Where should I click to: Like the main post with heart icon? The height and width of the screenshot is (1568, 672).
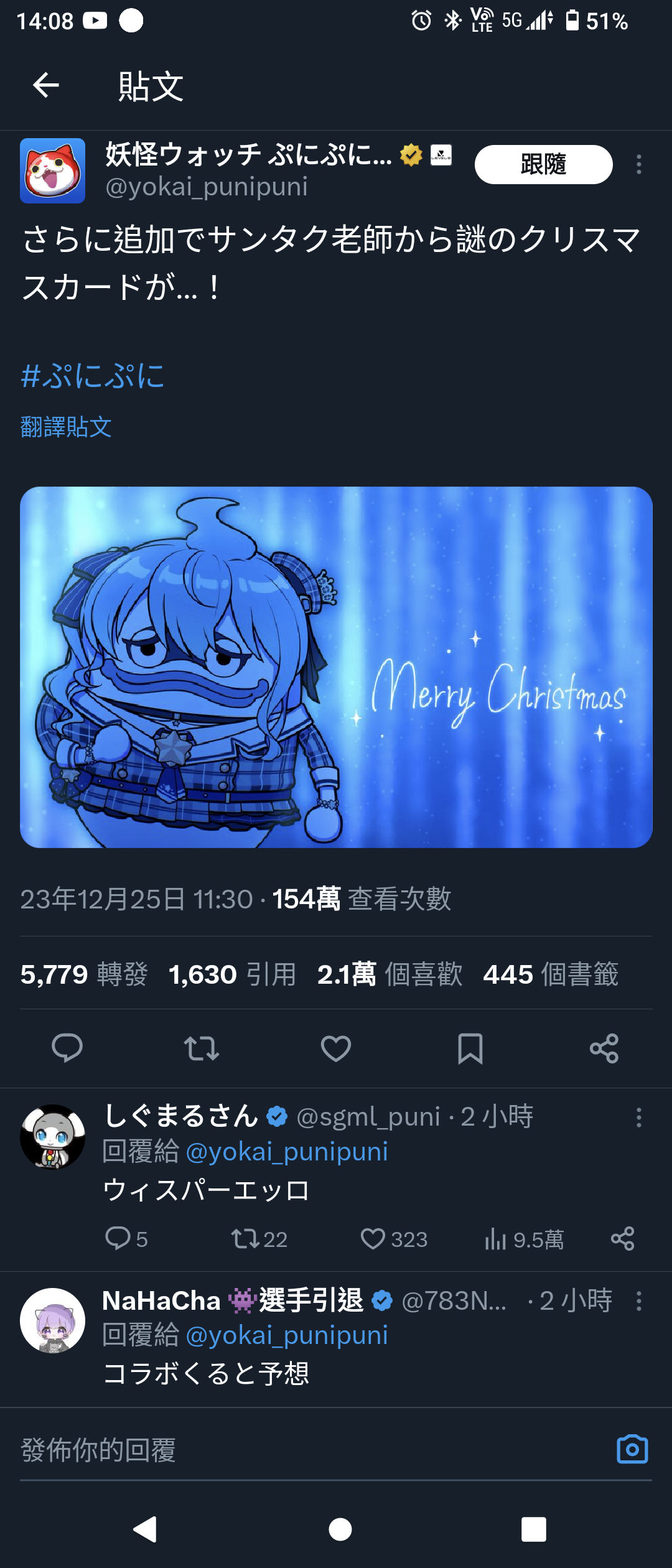(336, 1048)
